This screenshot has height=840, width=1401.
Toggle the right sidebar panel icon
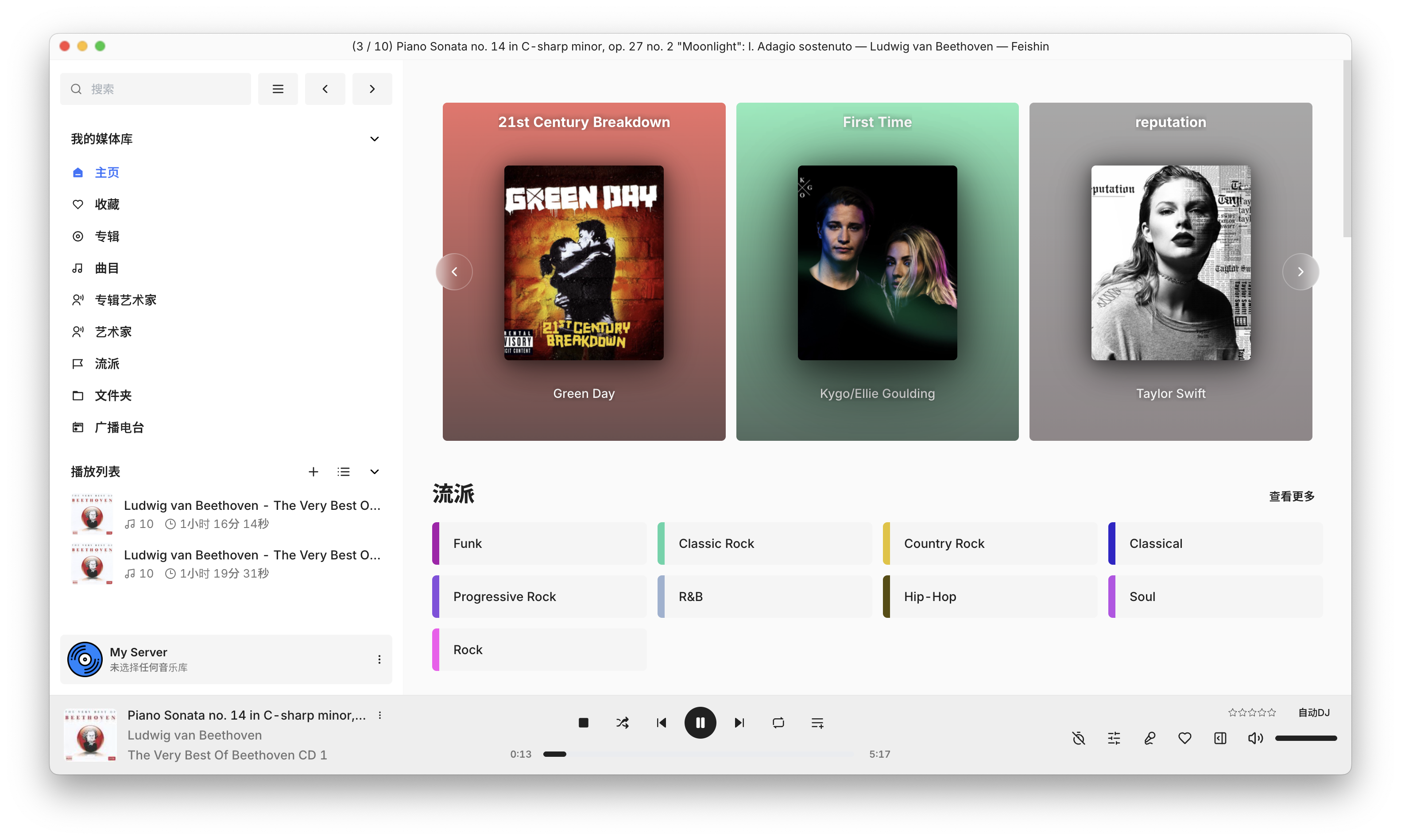[1220, 738]
